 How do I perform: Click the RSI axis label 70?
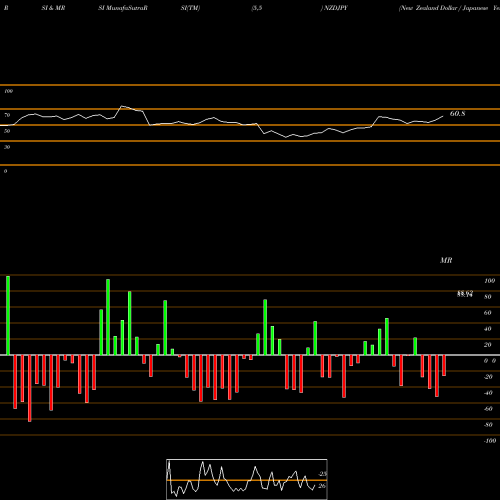click(7, 115)
